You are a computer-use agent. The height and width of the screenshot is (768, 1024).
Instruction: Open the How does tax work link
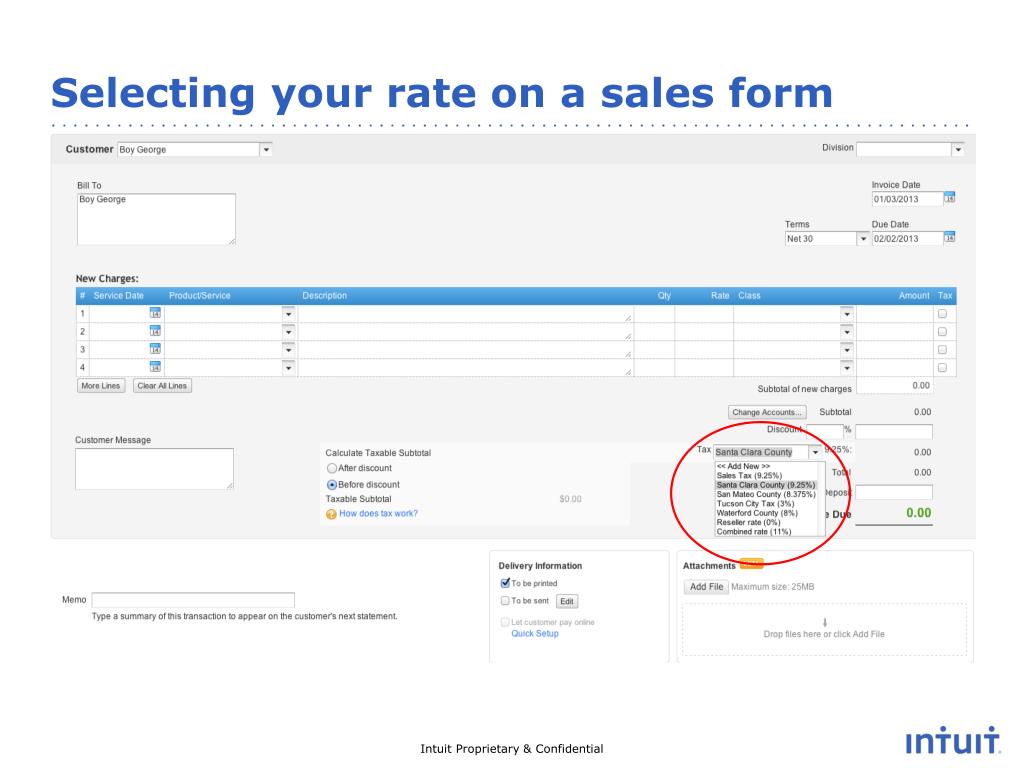378,514
